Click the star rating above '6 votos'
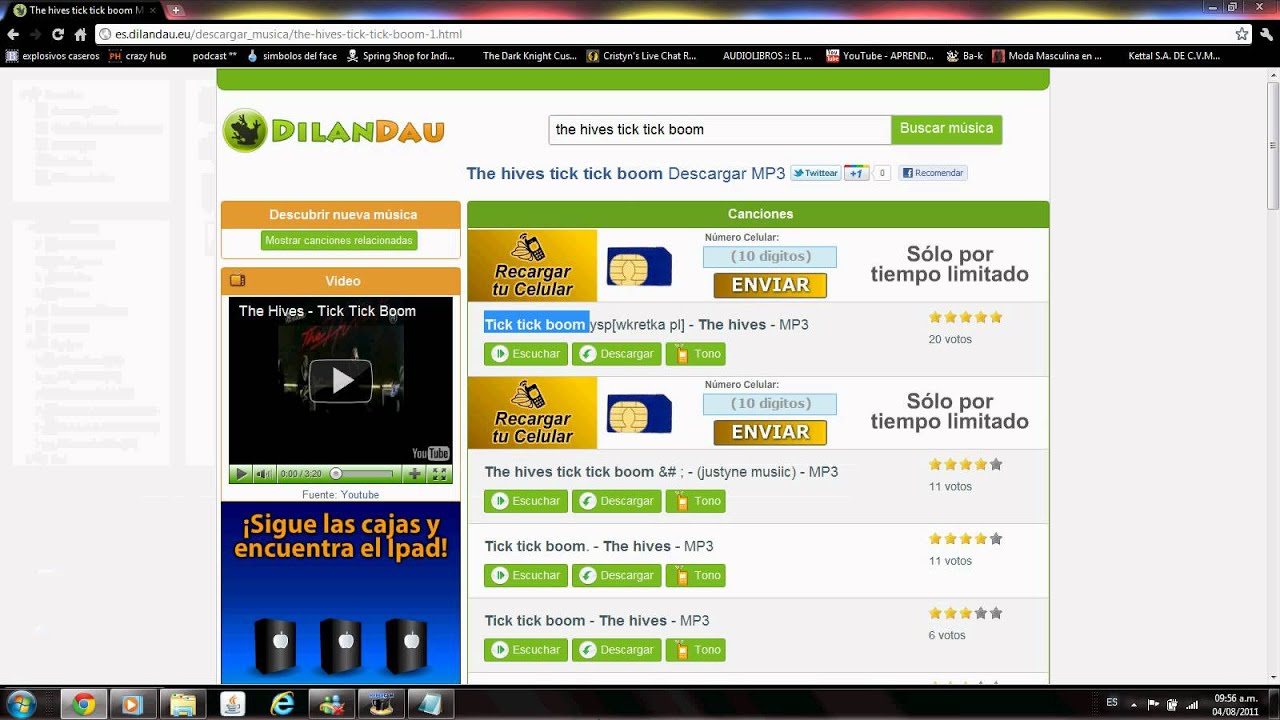The height and width of the screenshot is (720, 1280). click(x=965, y=613)
